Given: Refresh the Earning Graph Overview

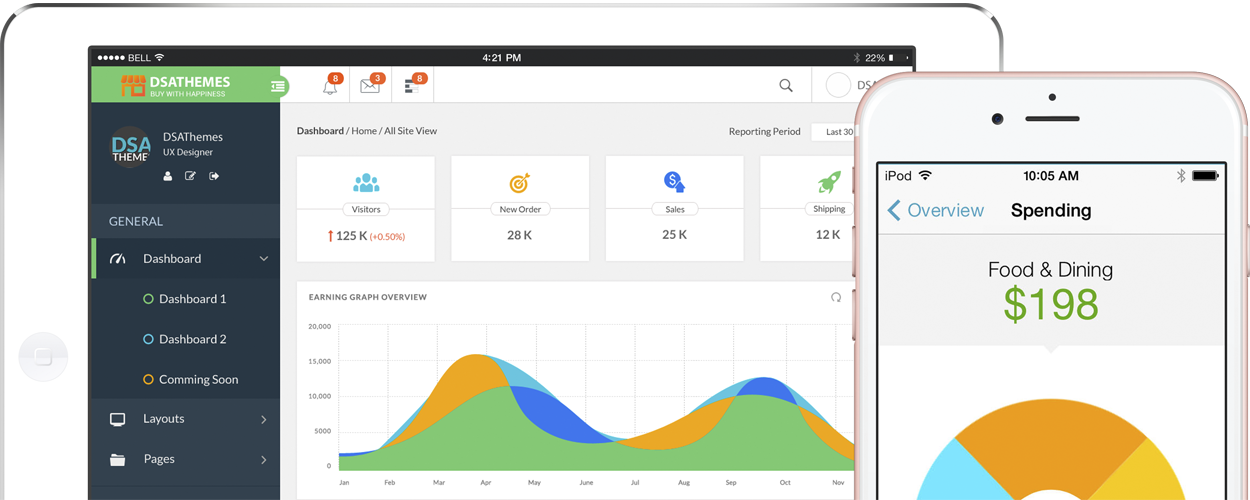Looking at the screenshot, I should point(836,297).
